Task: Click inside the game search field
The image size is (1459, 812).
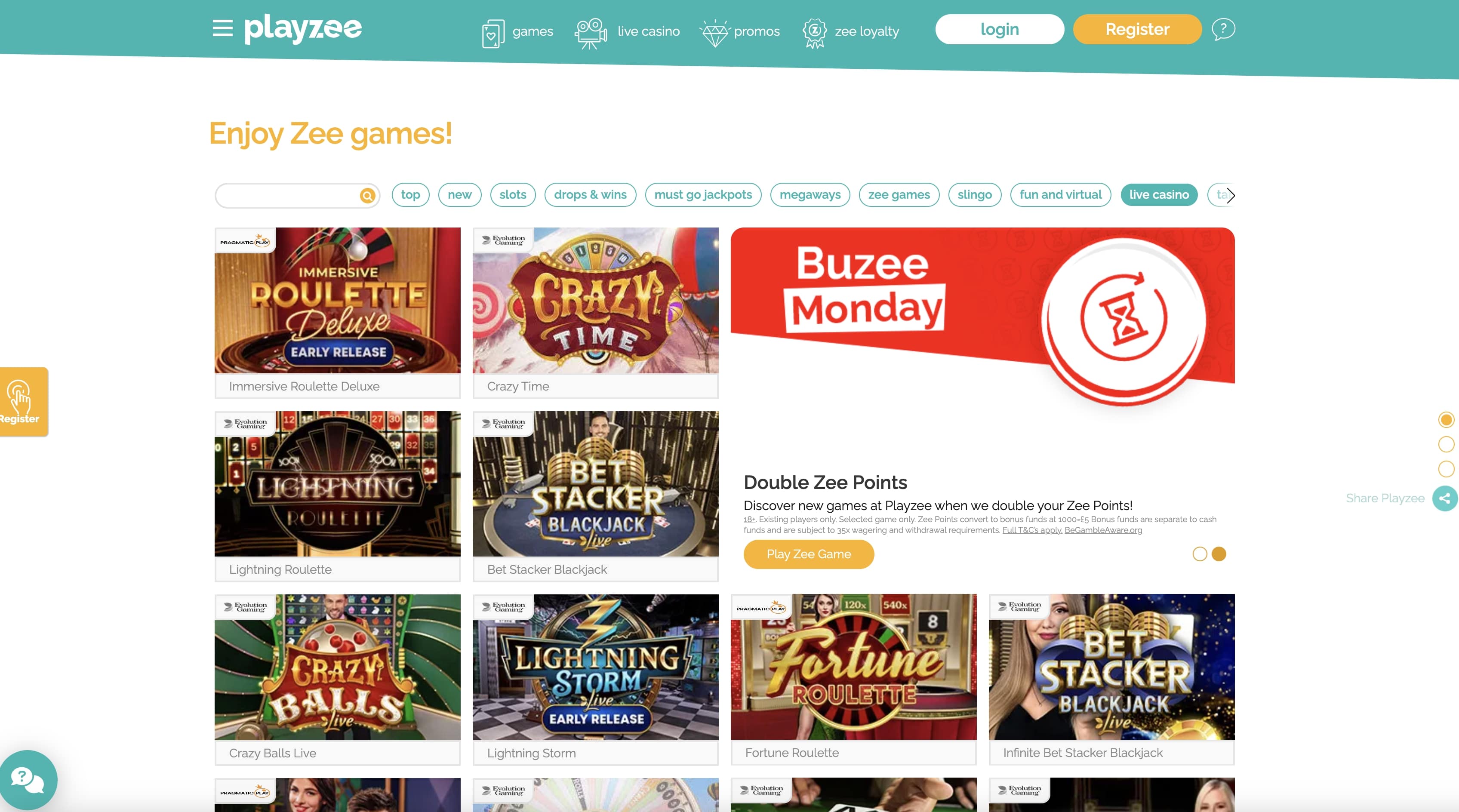Action: [287, 195]
